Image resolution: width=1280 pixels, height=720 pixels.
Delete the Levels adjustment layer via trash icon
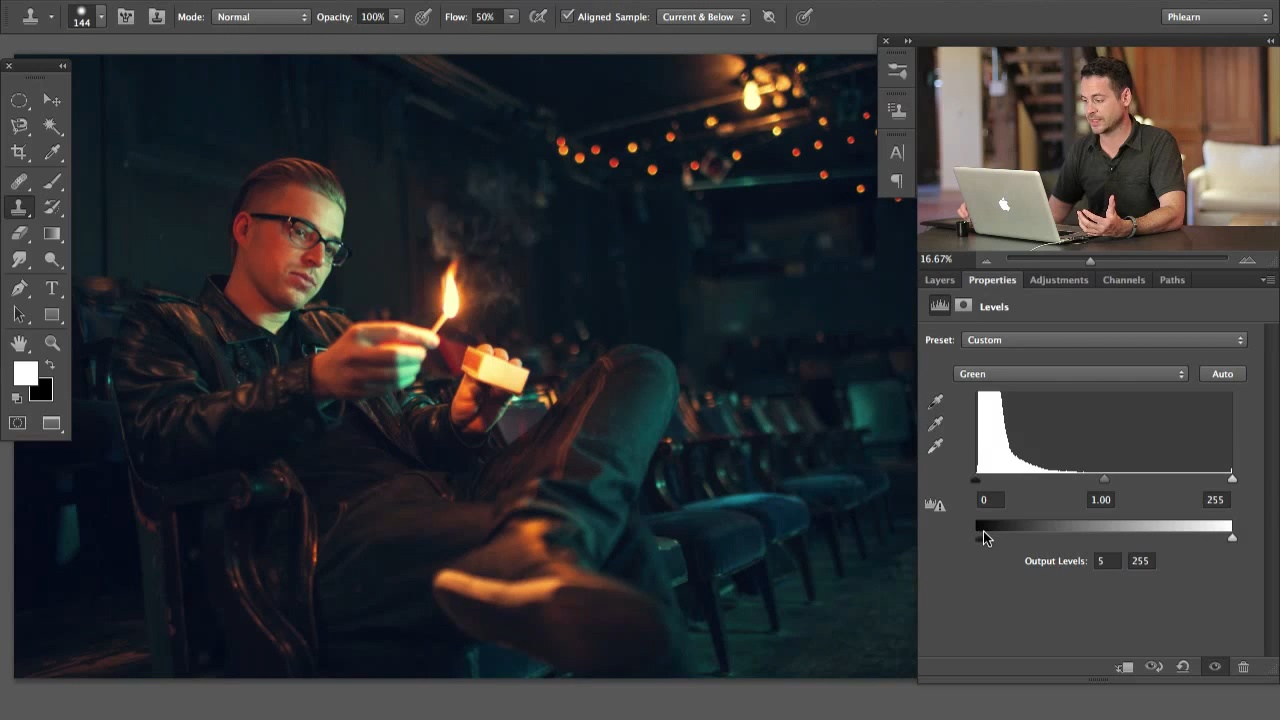(1243, 667)
